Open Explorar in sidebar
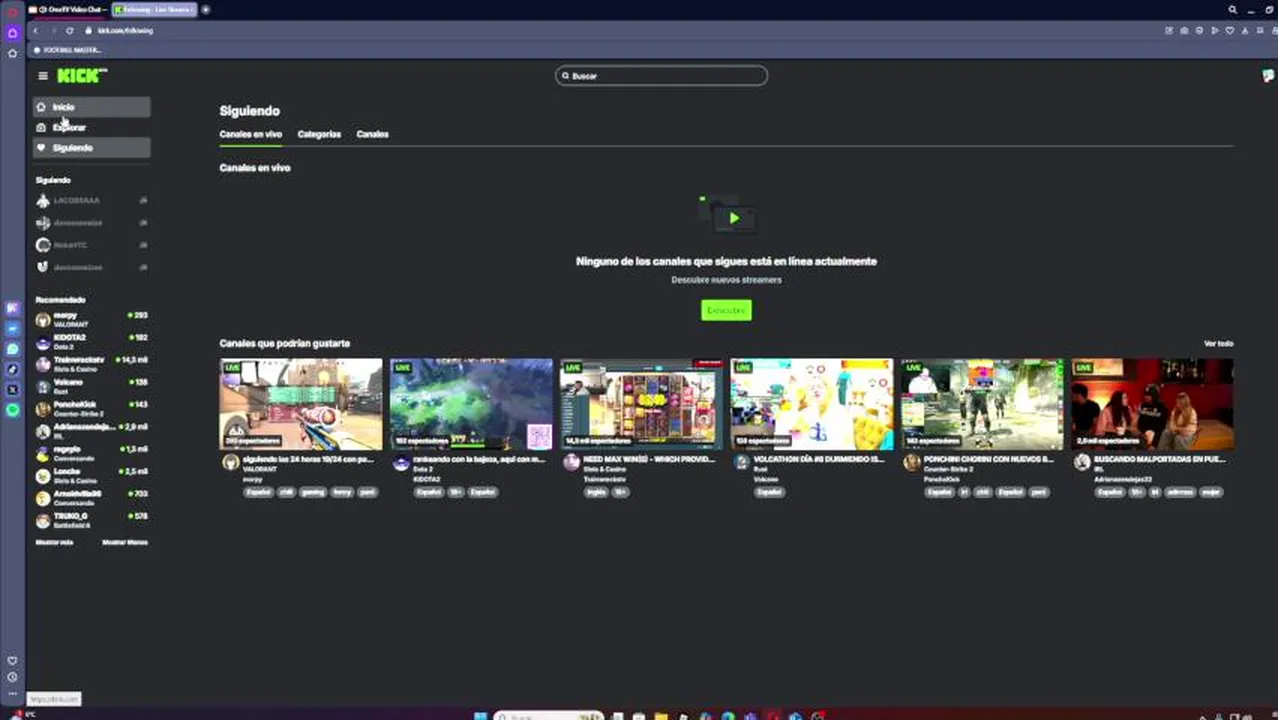This screenshot has width=1278, height=720. point(91,127)
